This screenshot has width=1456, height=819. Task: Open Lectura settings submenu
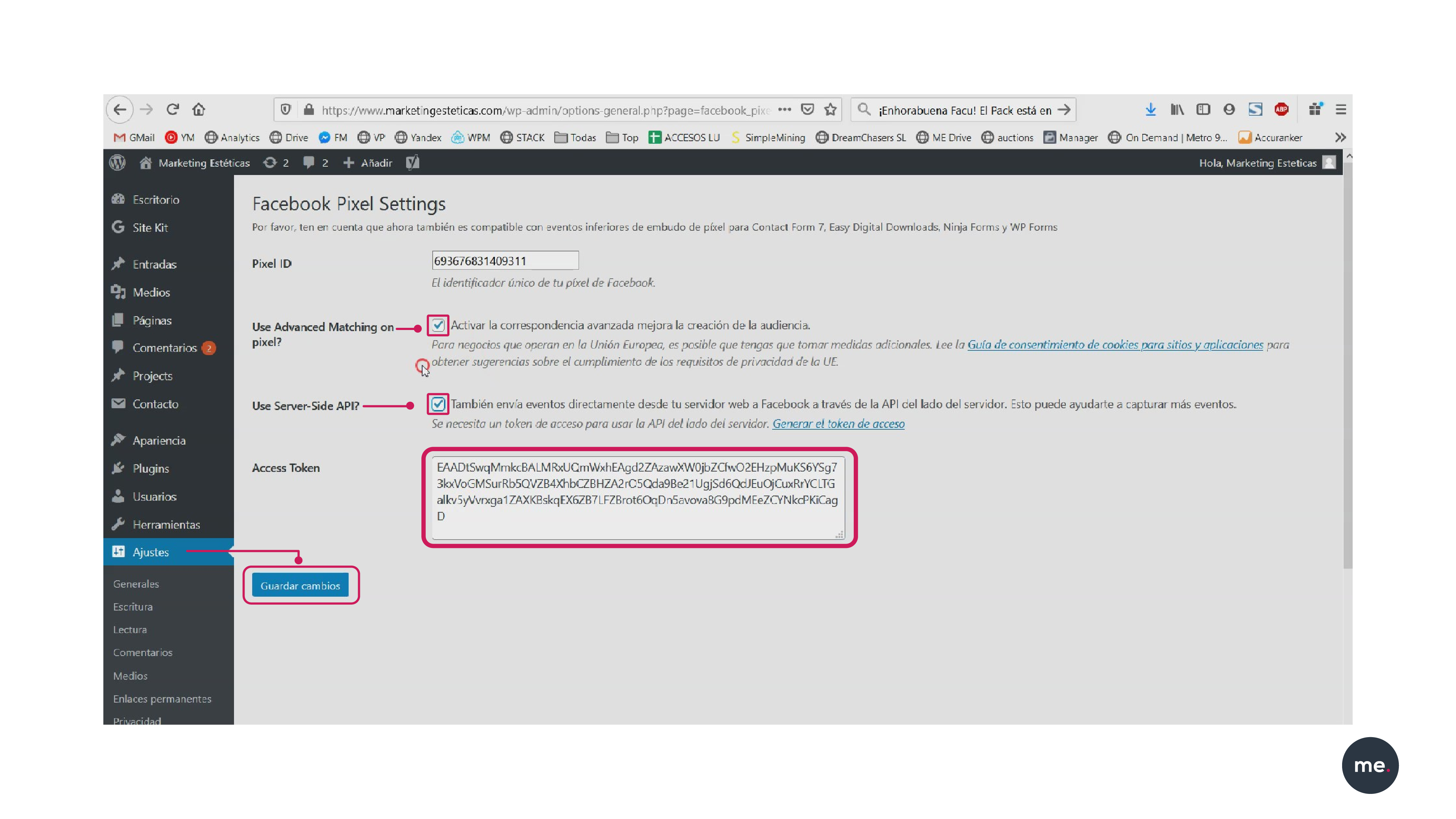click(130, 630)
